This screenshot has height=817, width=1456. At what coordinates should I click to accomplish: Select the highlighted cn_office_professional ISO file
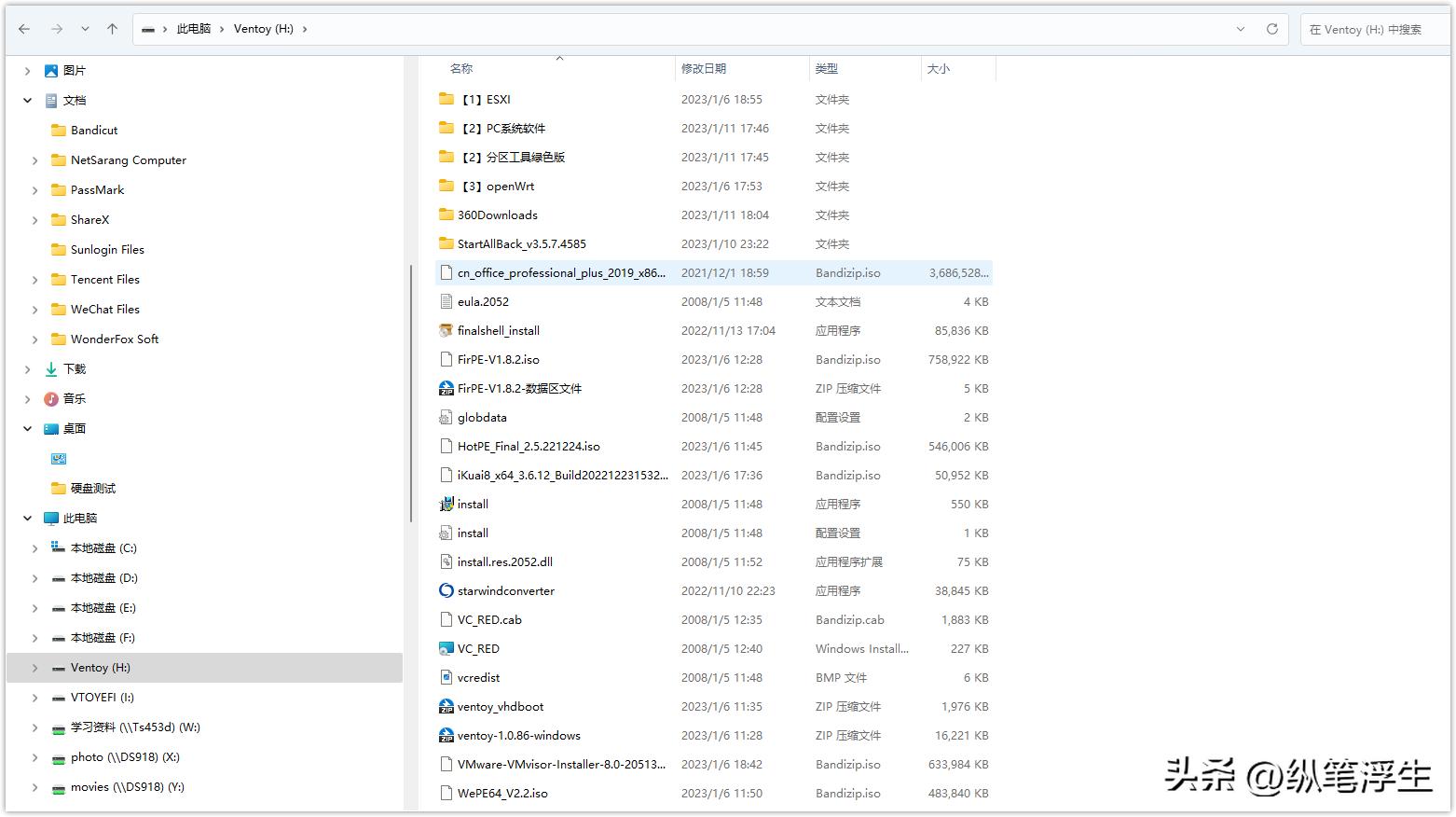point(559,272)
